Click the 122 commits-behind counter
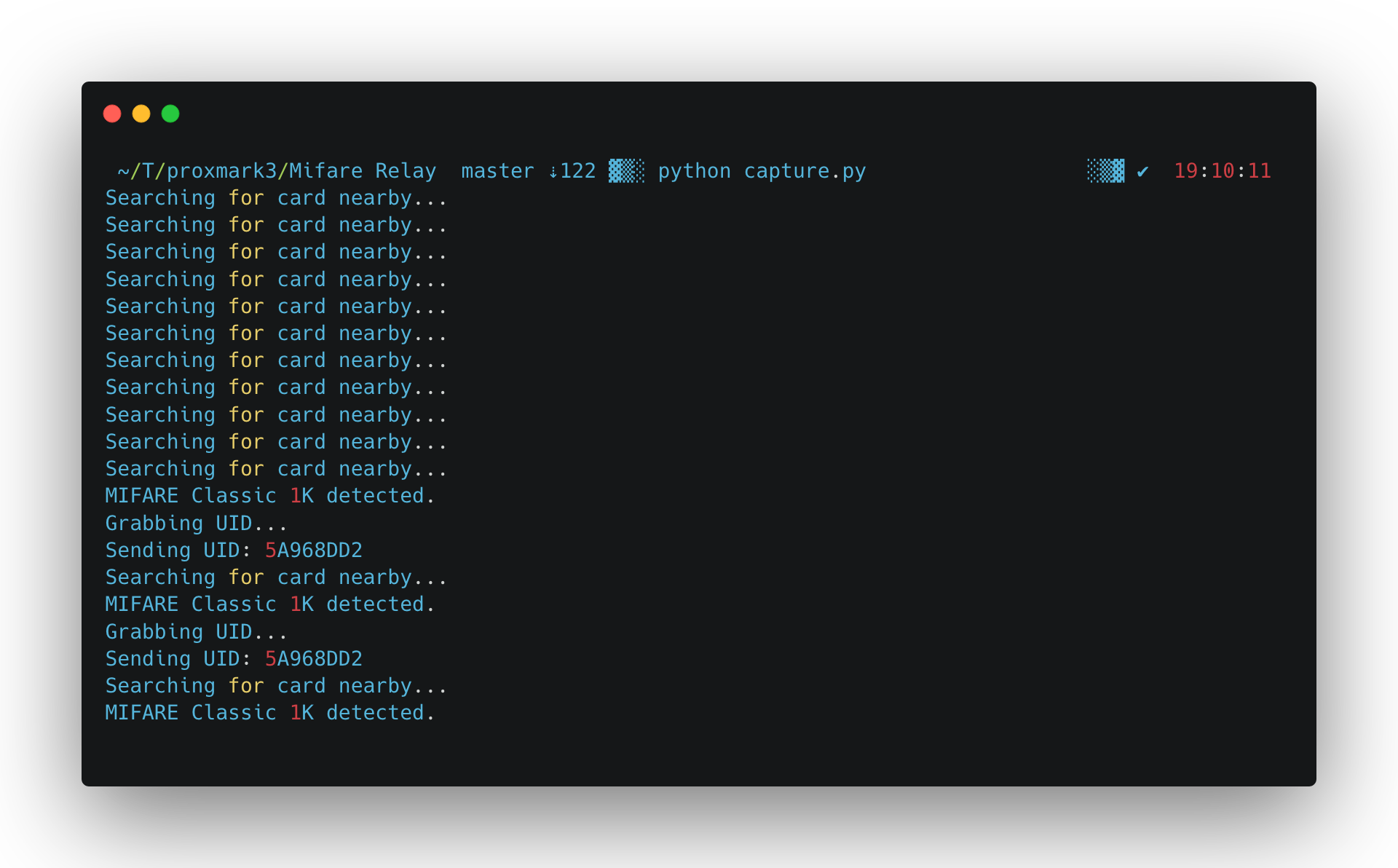Viewport: 1398px width, 868px height. point(578,171)
